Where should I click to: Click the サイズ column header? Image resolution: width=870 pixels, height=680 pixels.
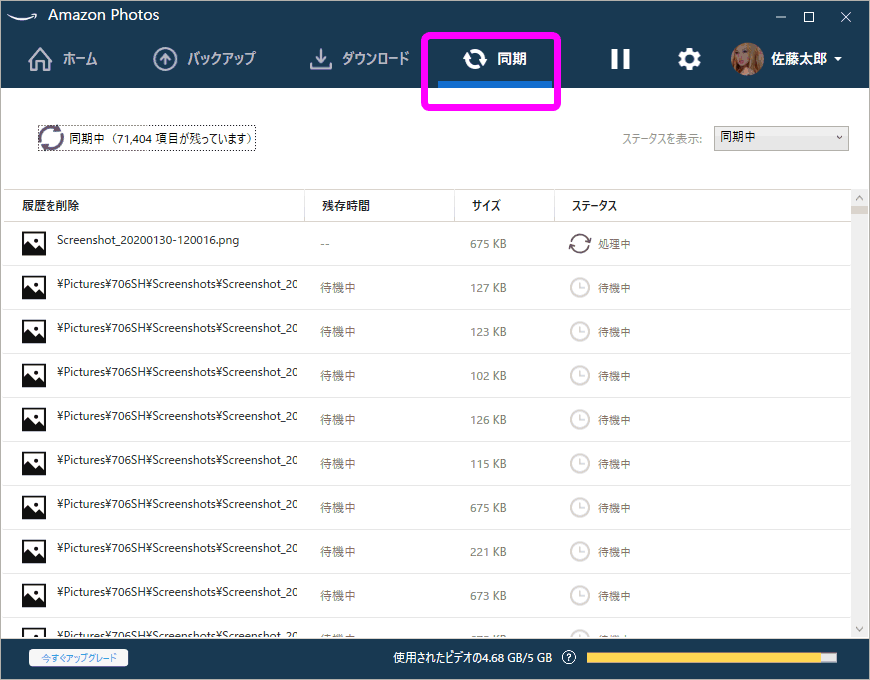[486, 206]
